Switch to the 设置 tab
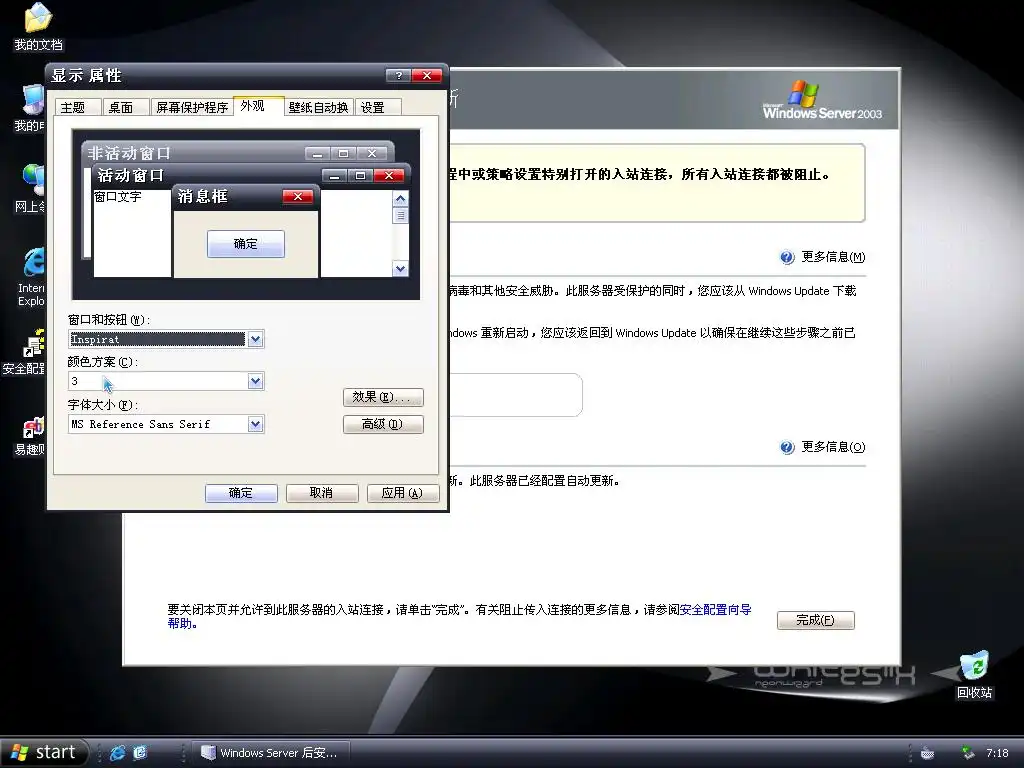Screen dimensions: 1024x768 click(377, 107)
